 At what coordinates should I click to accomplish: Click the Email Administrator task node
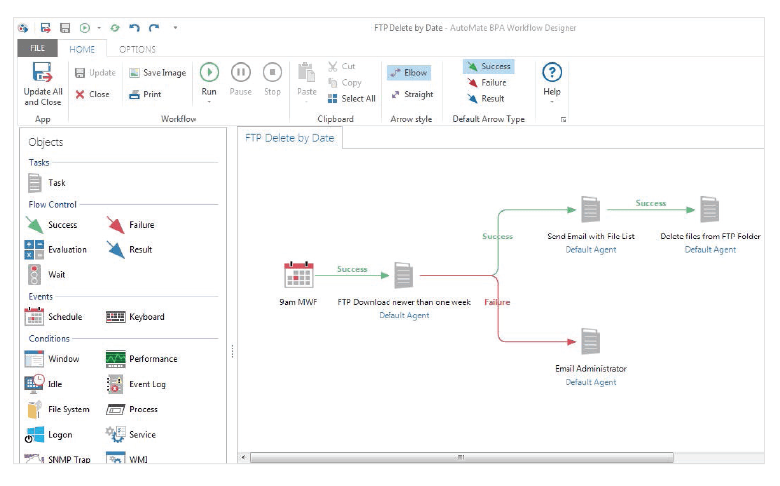point(590,341)
